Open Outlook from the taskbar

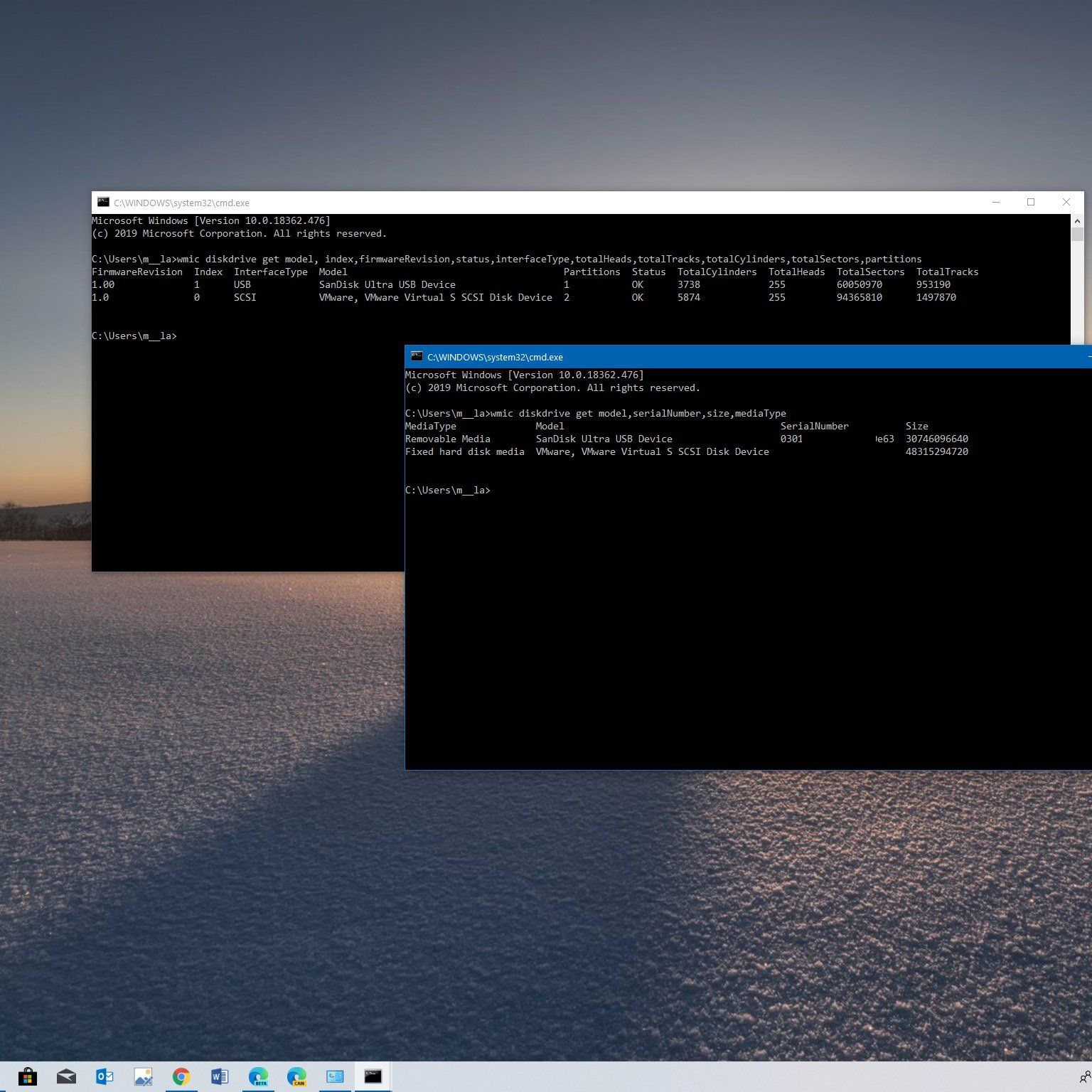point(105,1076)
